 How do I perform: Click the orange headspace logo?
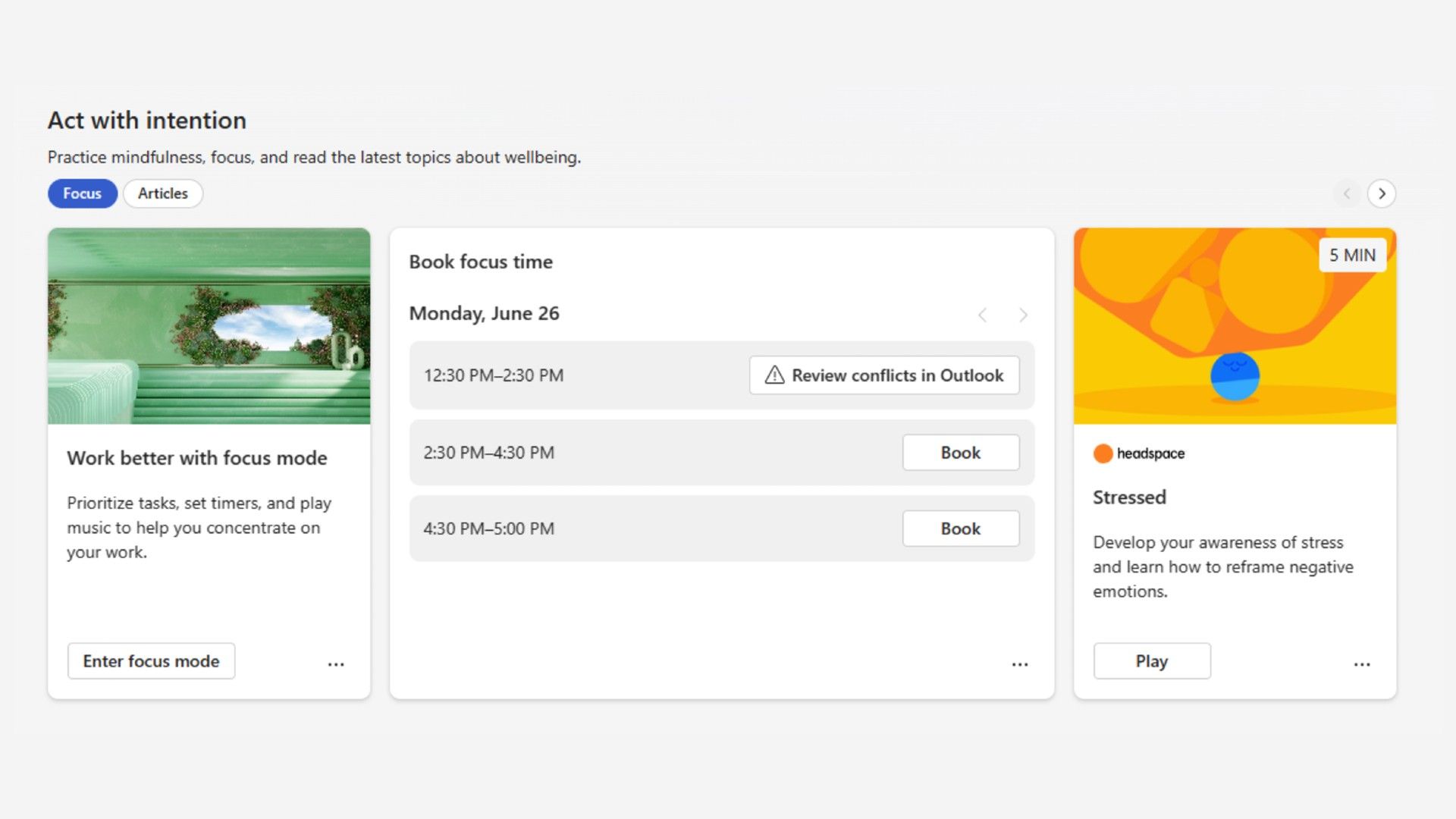coord(1103,453)
